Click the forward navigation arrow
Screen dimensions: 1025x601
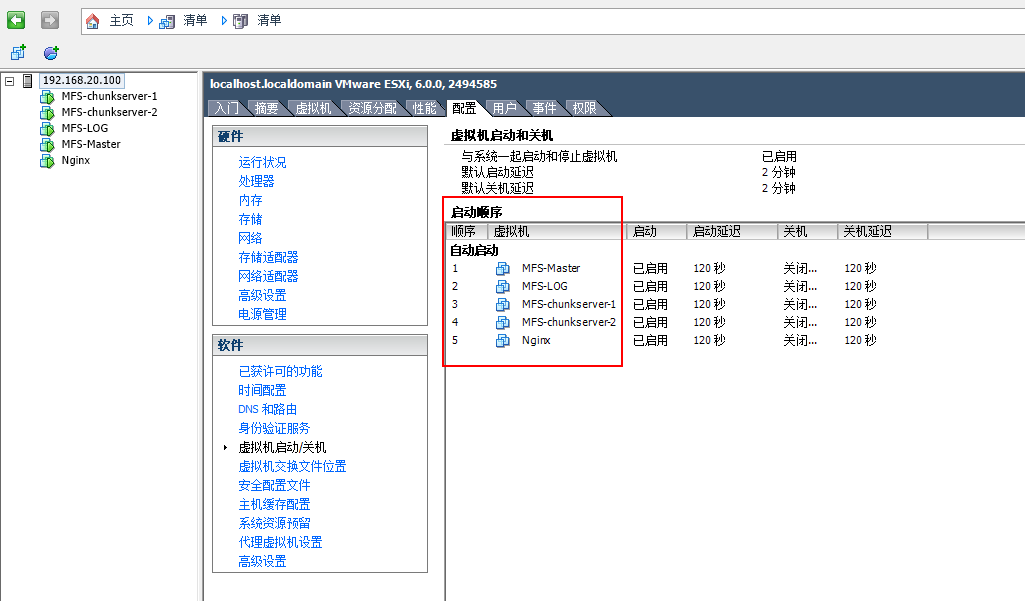click(x=50, y=20)
